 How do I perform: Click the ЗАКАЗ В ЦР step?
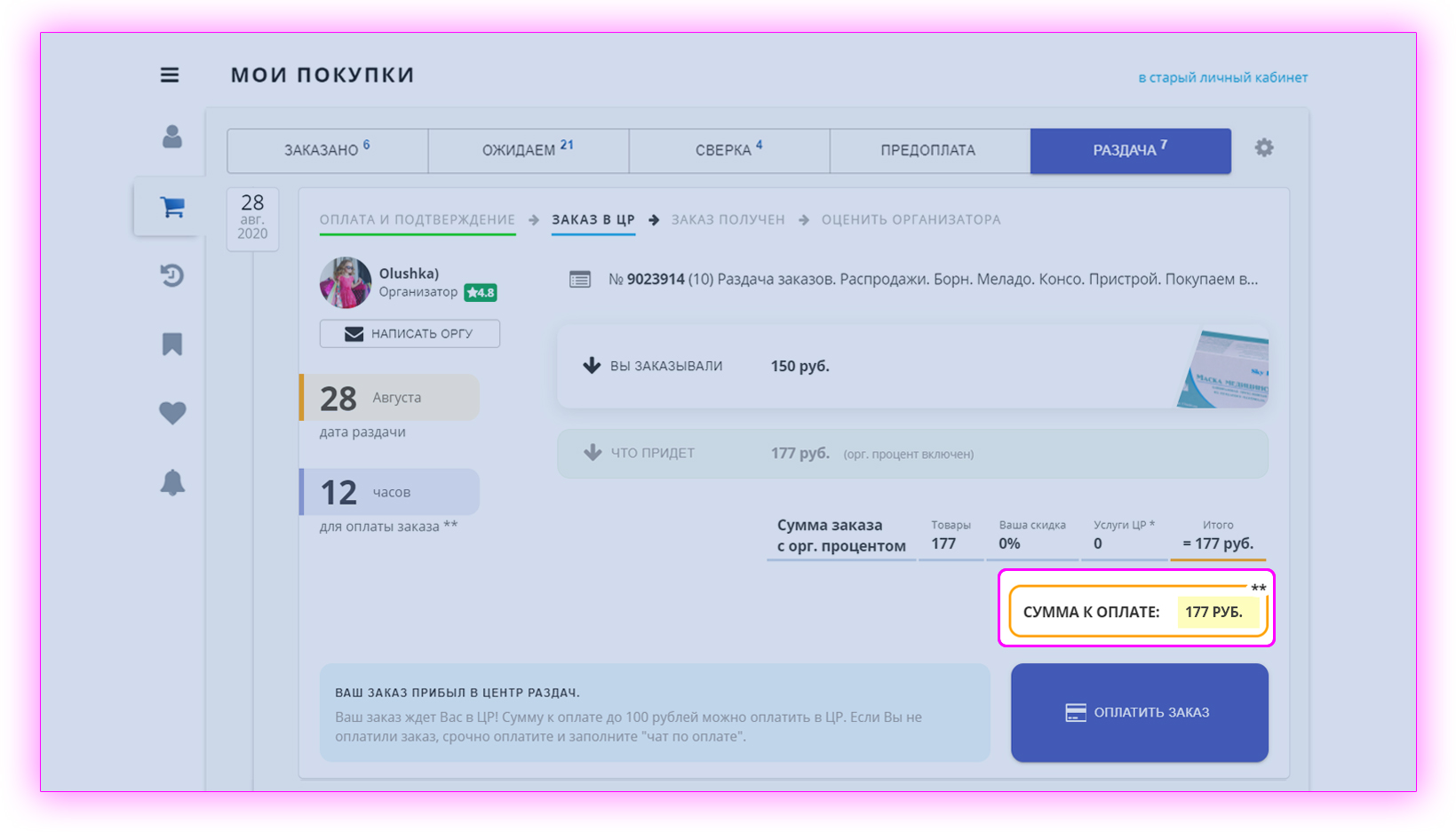(x=593, y=219)
